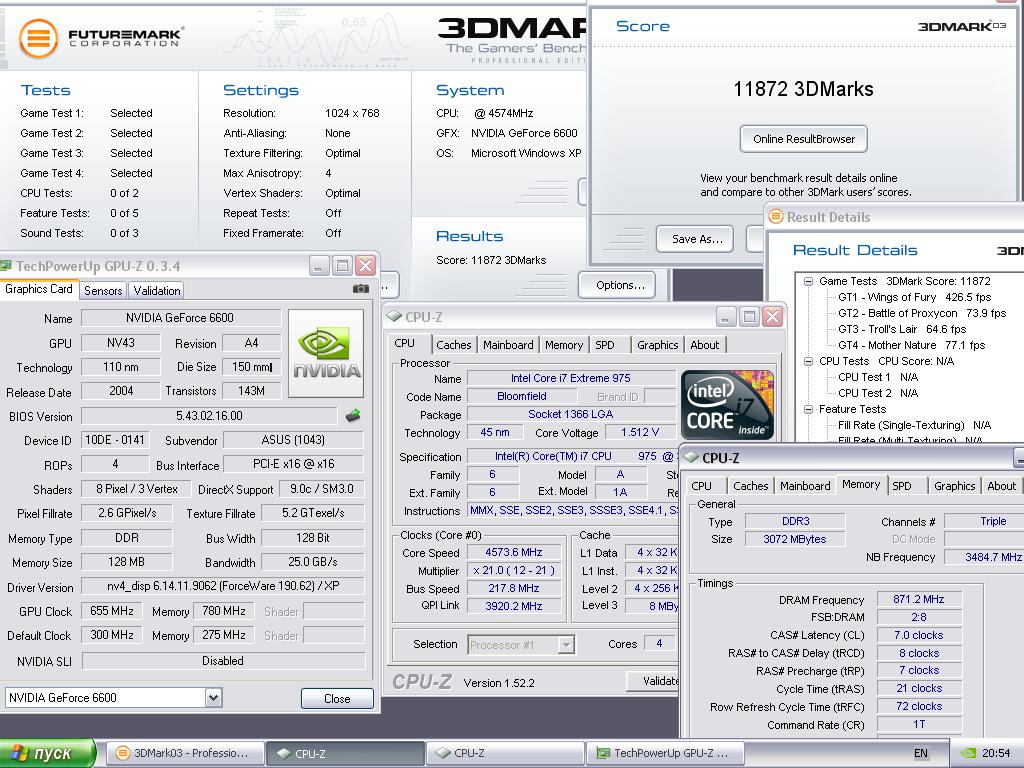Click the BIOS Version field 5.43.02.16.00
The image size is (1024, 768).
(x=209, y=416)
